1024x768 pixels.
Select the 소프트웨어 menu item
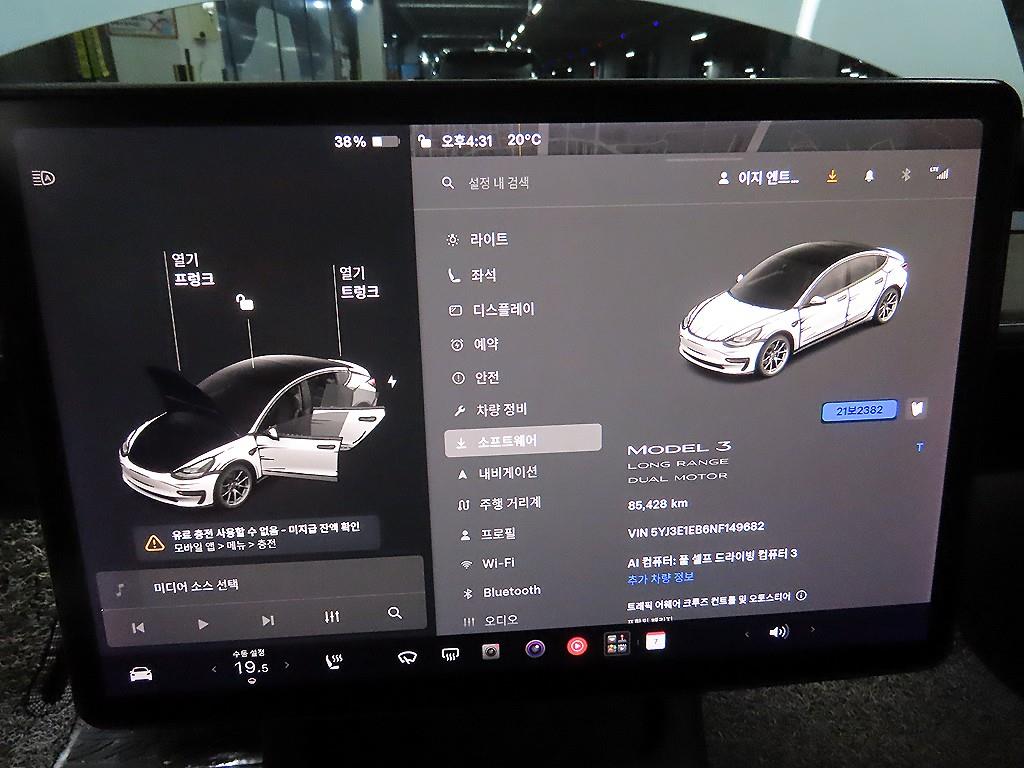[x=523, y=441]
